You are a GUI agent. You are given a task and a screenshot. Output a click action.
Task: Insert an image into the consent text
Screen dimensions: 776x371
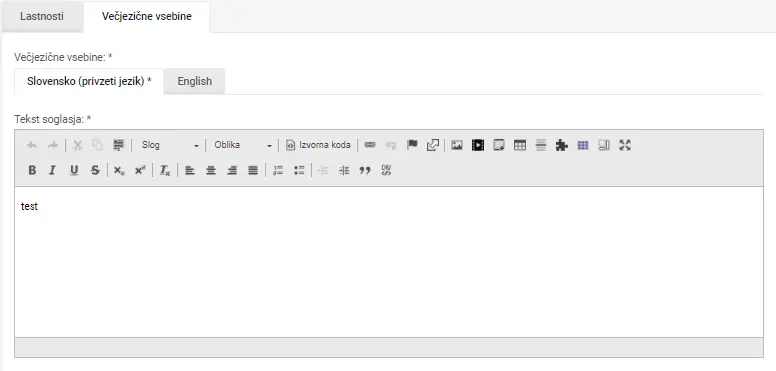[x=457, y=145]
